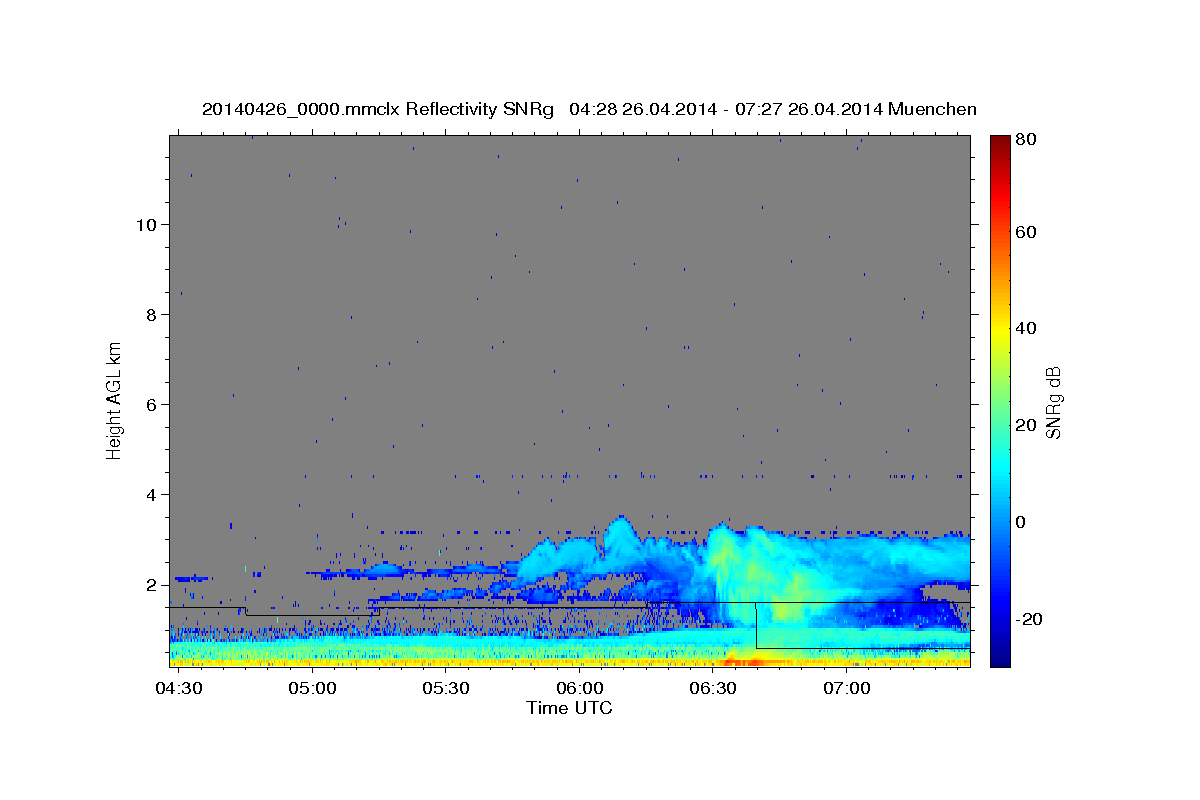Click the 05:30 time tick label
Viewport: 1200px width, 800px height.
point(445,689)
